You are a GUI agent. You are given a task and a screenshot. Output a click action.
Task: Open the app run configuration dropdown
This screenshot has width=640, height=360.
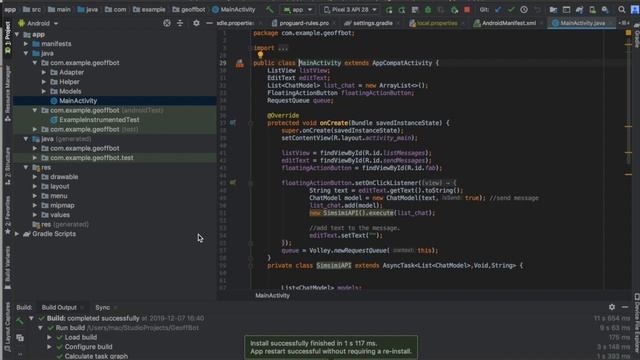[x=298, y=9]
